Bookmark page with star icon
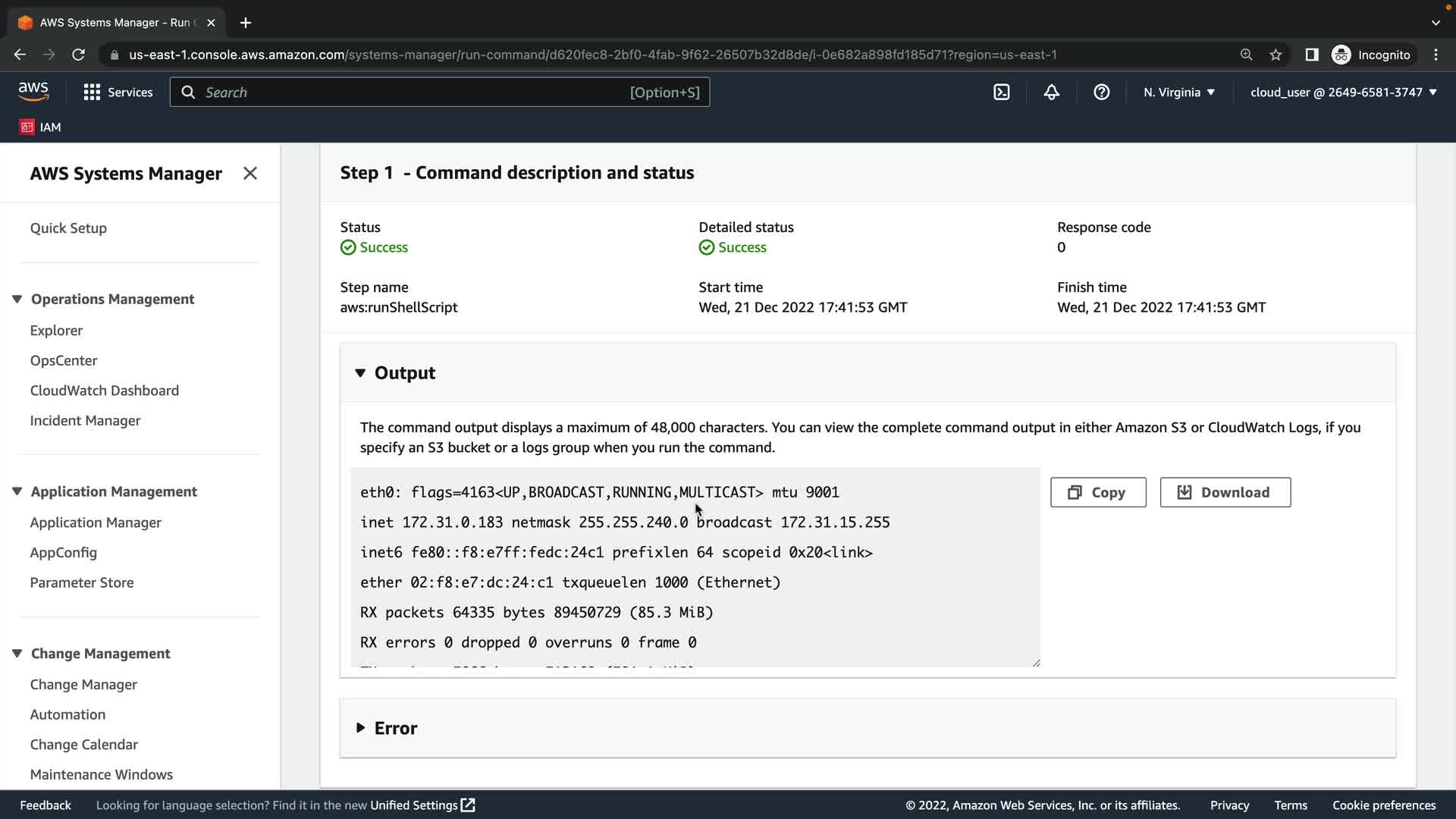Screen dimensions: 1456x819 (1276, 55)
